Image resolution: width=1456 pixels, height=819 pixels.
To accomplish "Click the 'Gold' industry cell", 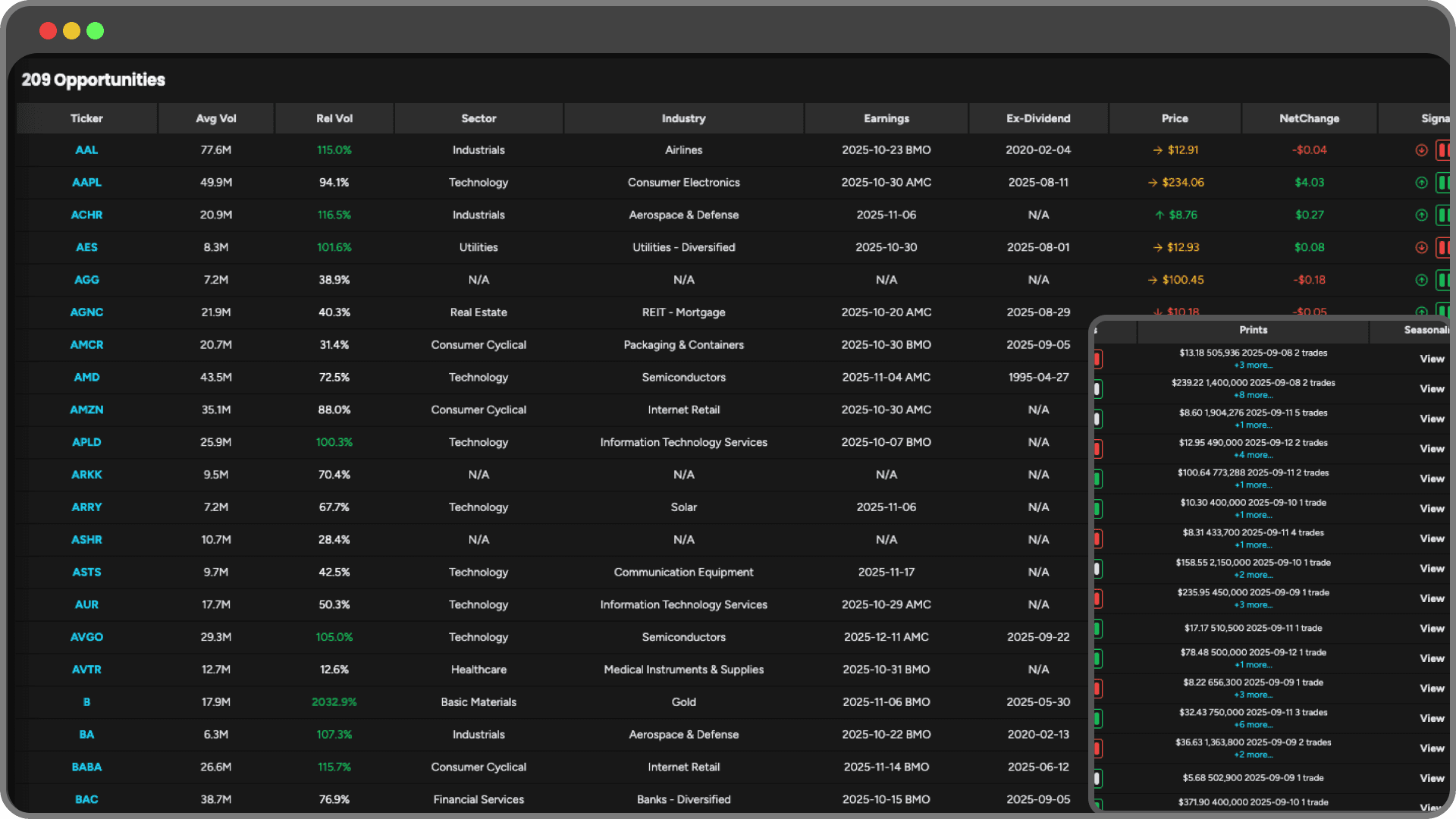I will click(683, 702).
